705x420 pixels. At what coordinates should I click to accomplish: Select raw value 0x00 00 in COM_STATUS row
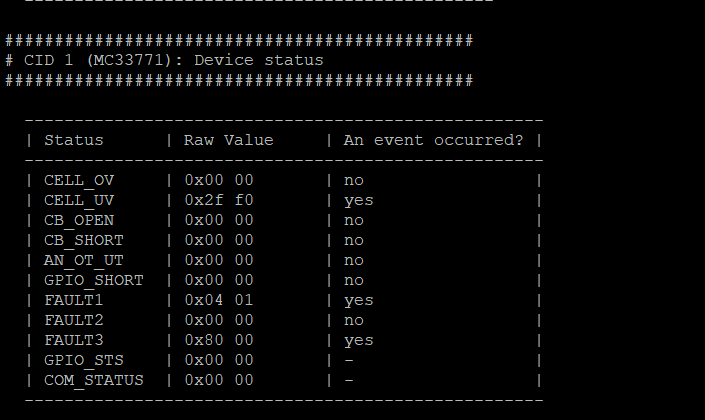coord(219,380)
